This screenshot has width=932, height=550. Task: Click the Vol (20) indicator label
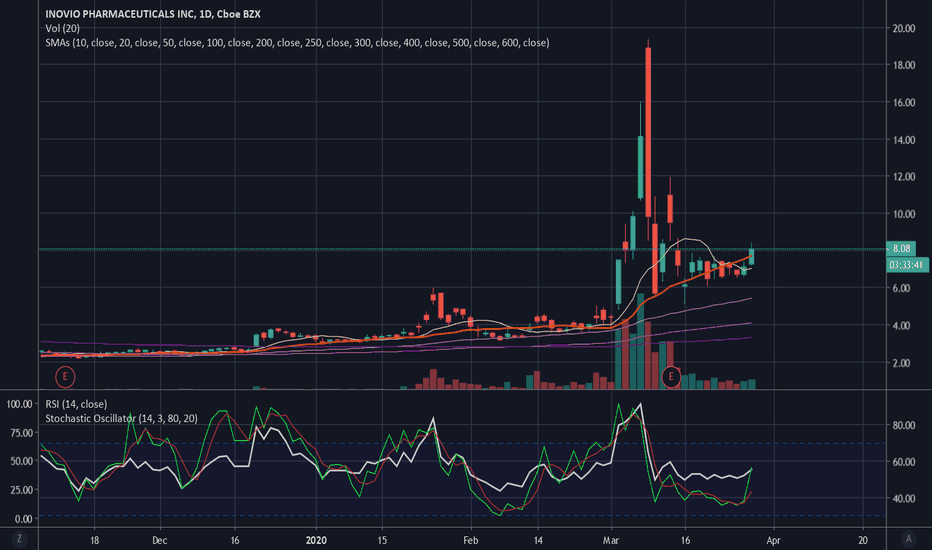tap(62, 28)
